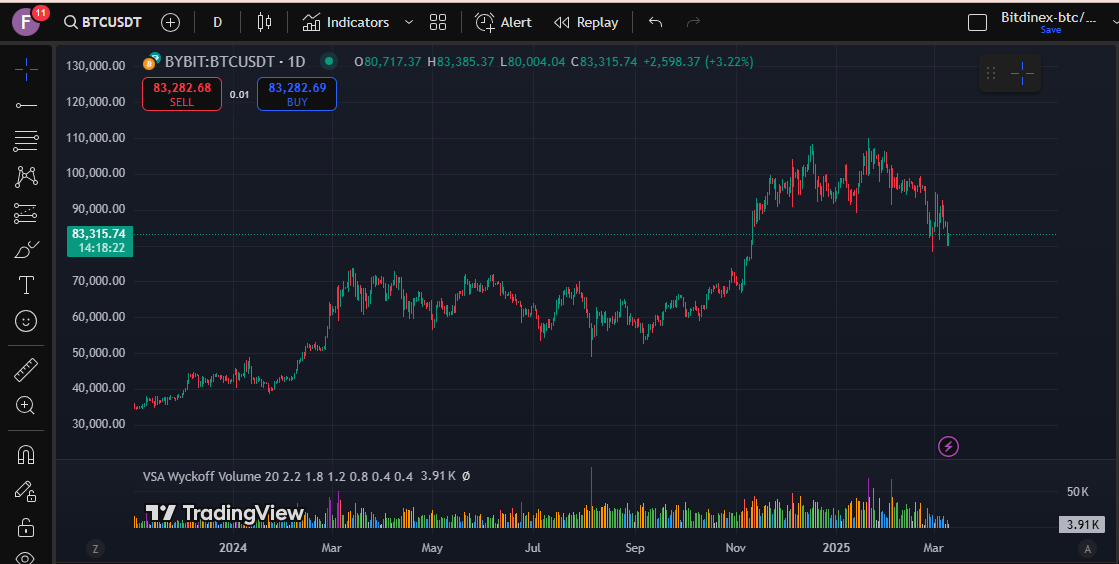Open BTCUSDT symbol search
Screen dimensions: 1119x564
(x=103, y=22)
